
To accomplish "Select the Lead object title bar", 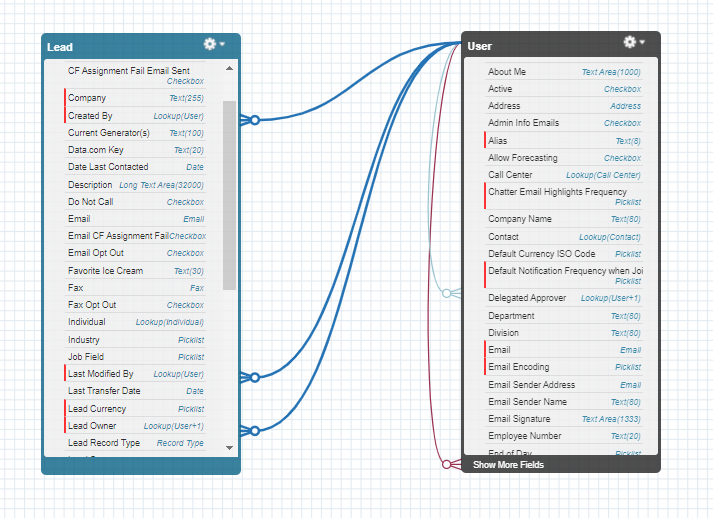I will (x=120, y=46).
